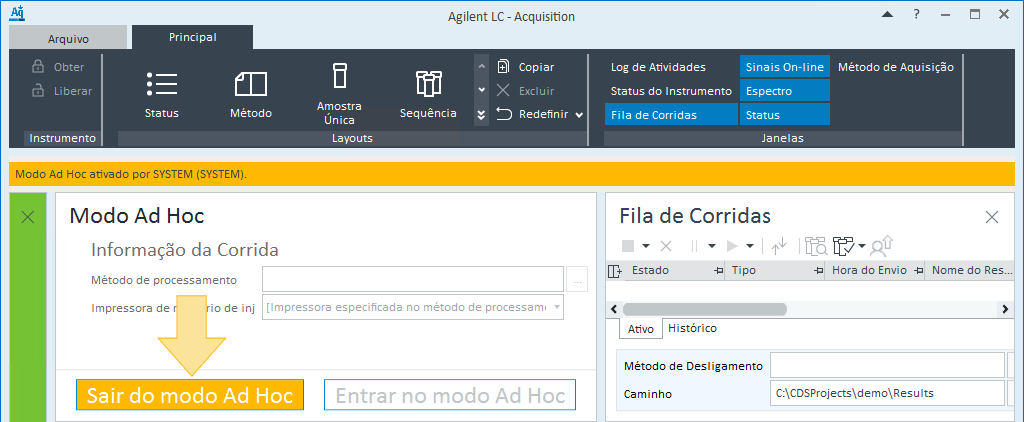Viewport: 1024px width, 422px height.
Task: Switch to the Histórico tab
Action: pyautogui.click(x=692, y=328)
